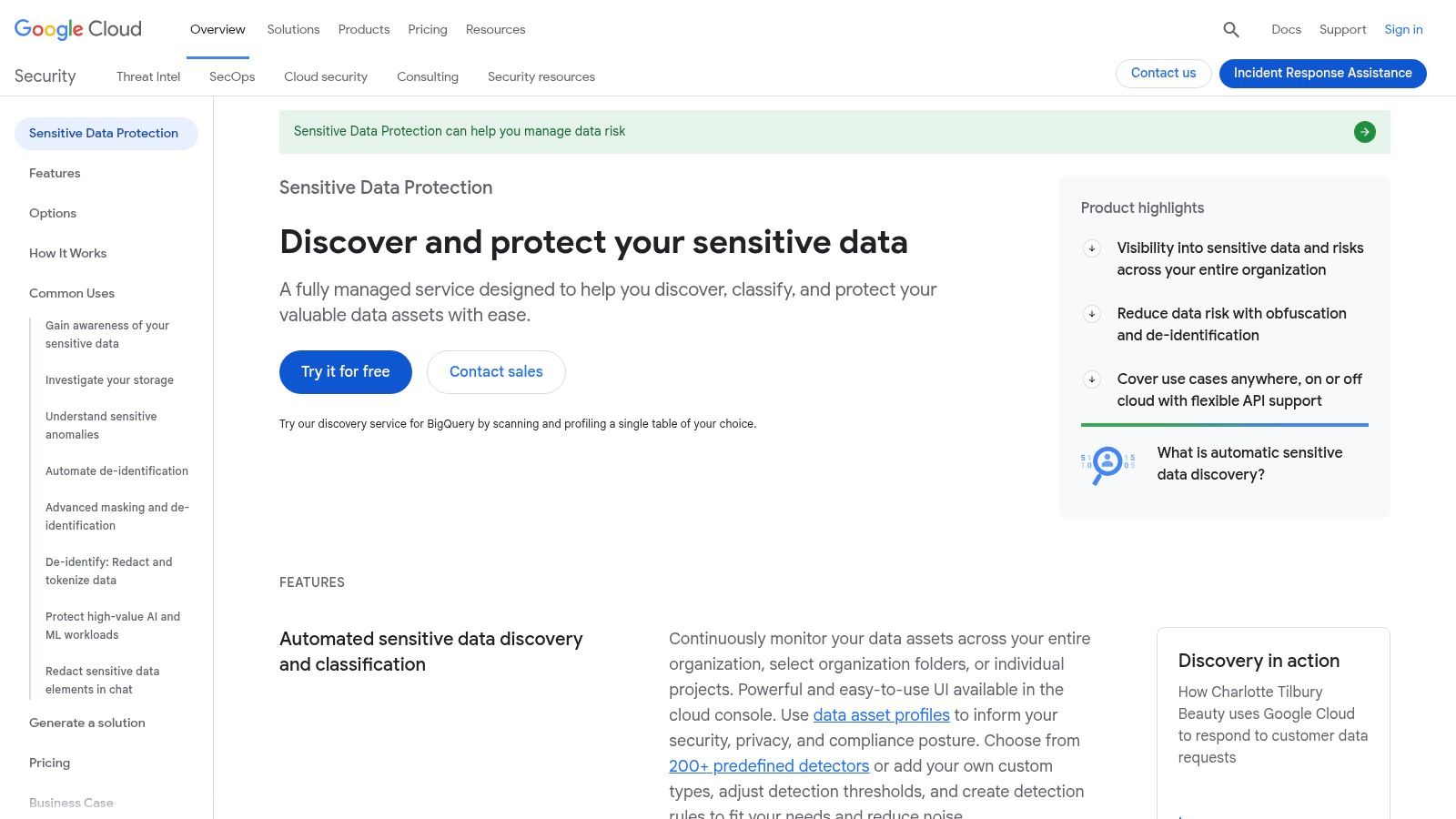Open the Solutions dropdown

click(x=292, y=29)
